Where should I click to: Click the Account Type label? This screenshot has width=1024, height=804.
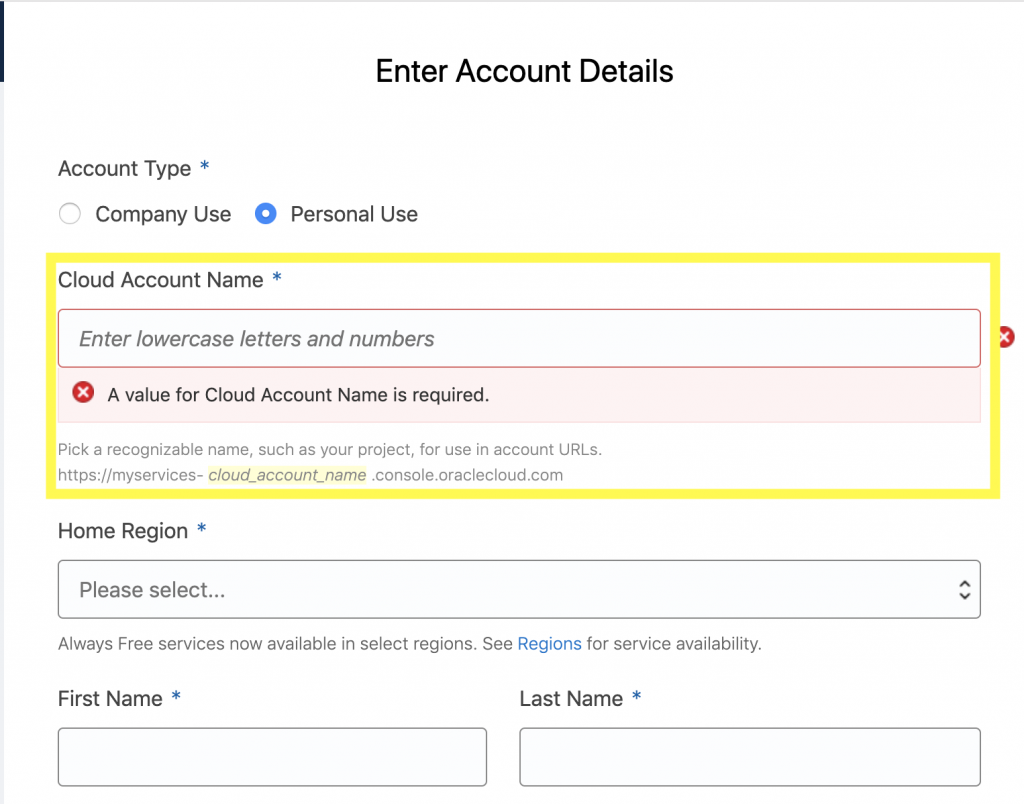tap(124, 169)
